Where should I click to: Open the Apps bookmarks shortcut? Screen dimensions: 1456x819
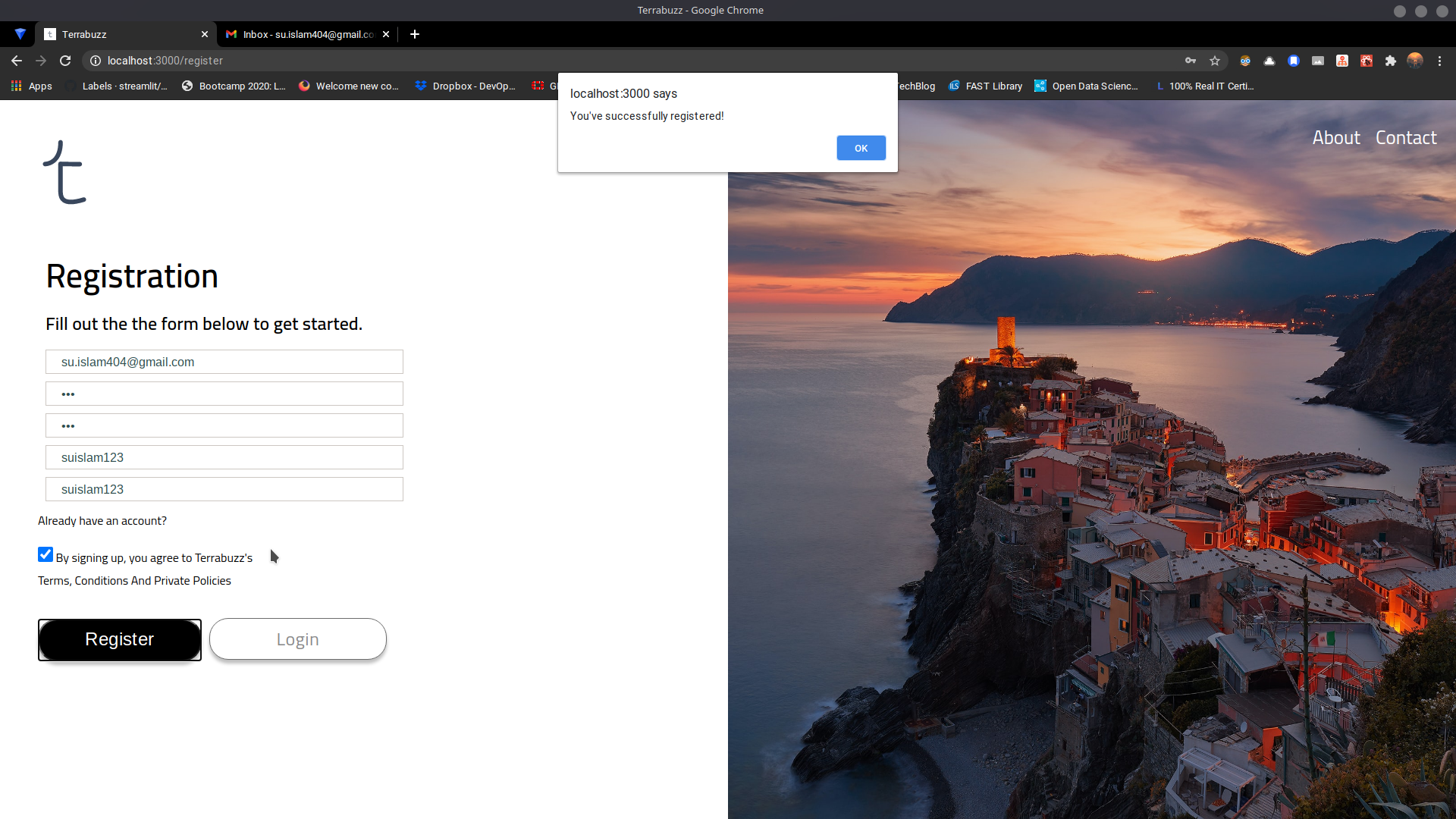[x=32, y=86]
